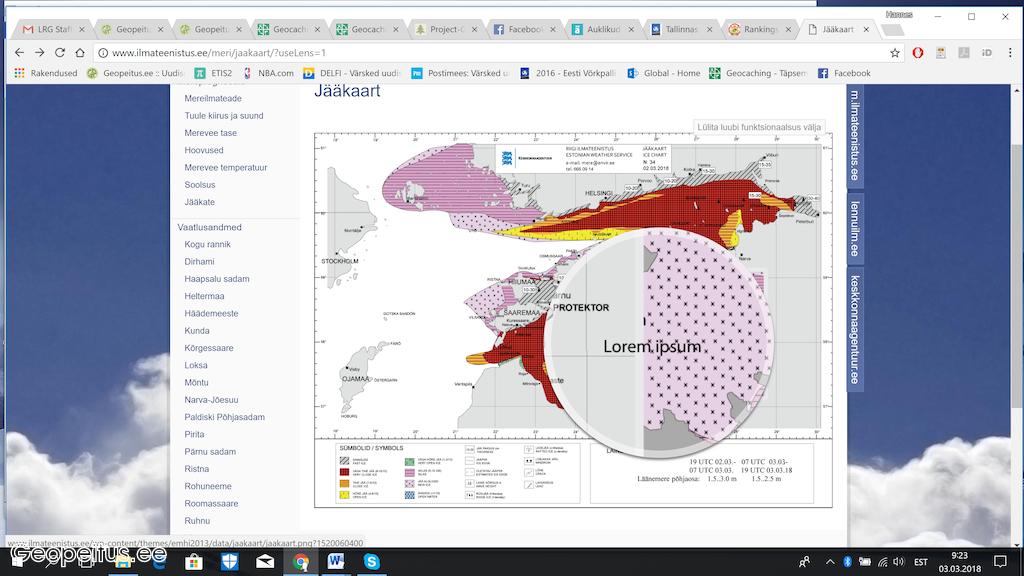Open the ETIS2 bookmark
The image size is (1024, 576).
214,73
